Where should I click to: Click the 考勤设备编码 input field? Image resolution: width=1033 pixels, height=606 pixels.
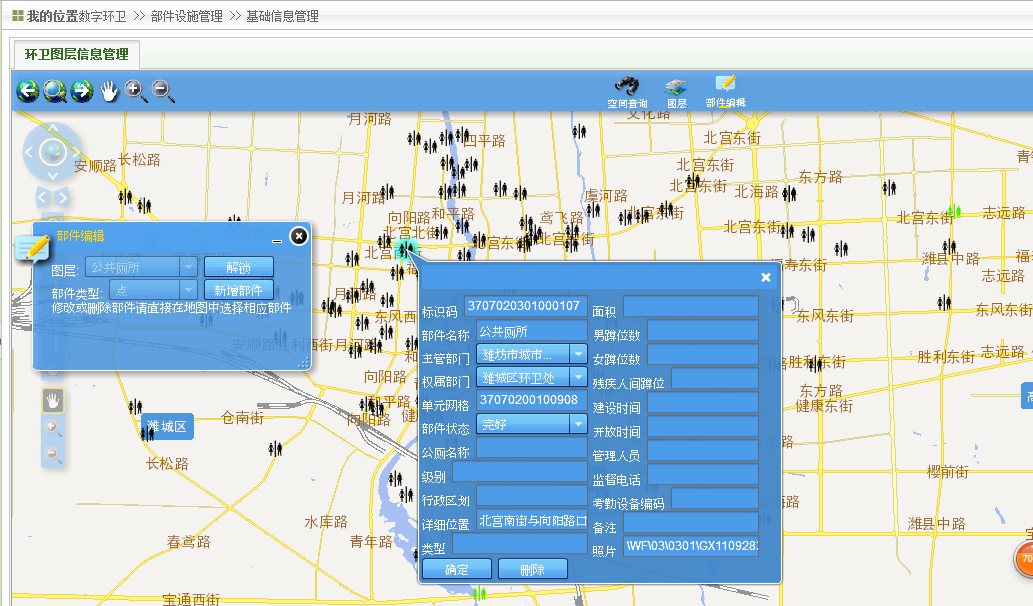tap(715, 498)
